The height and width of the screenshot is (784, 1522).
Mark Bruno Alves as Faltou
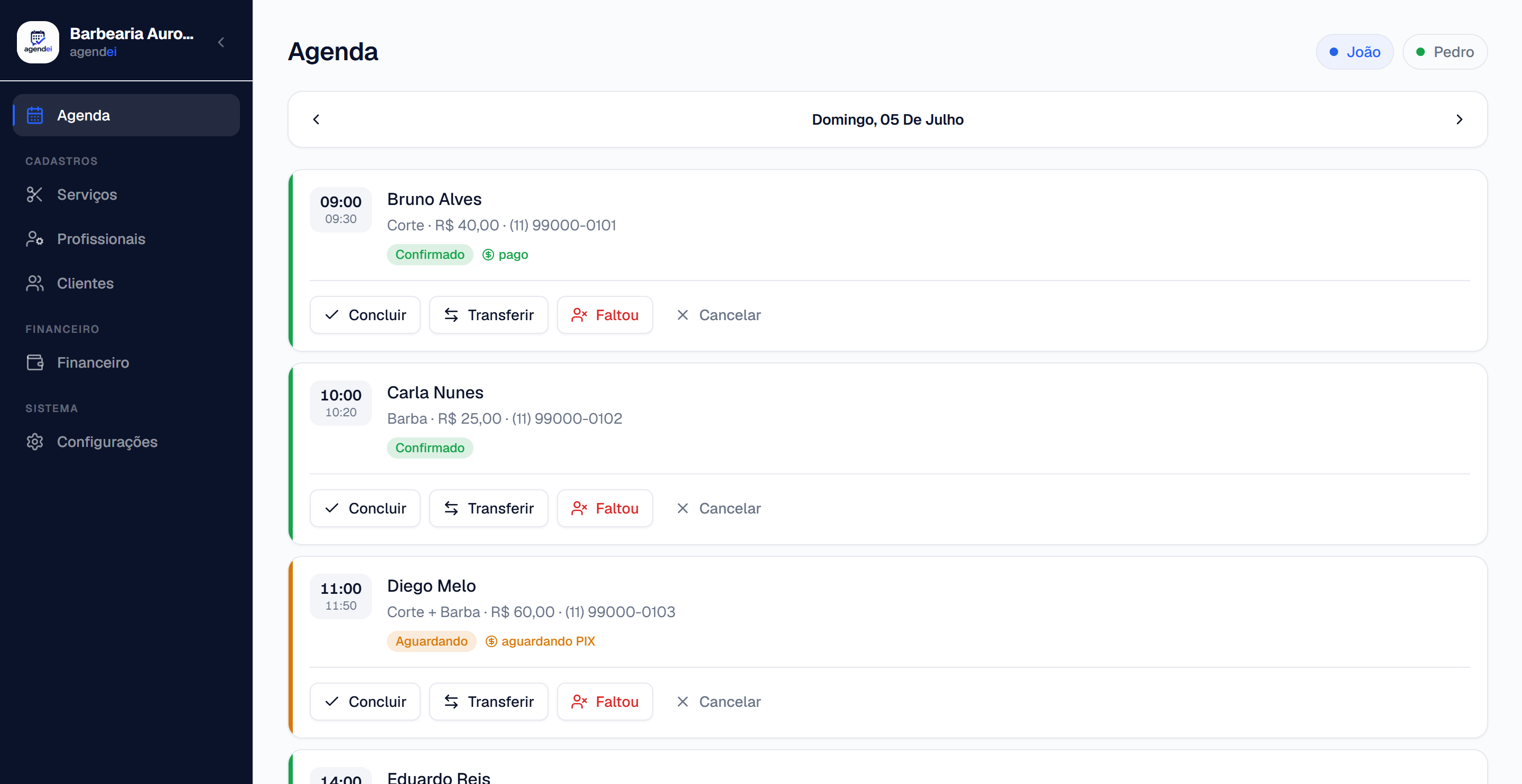(605, 315)
